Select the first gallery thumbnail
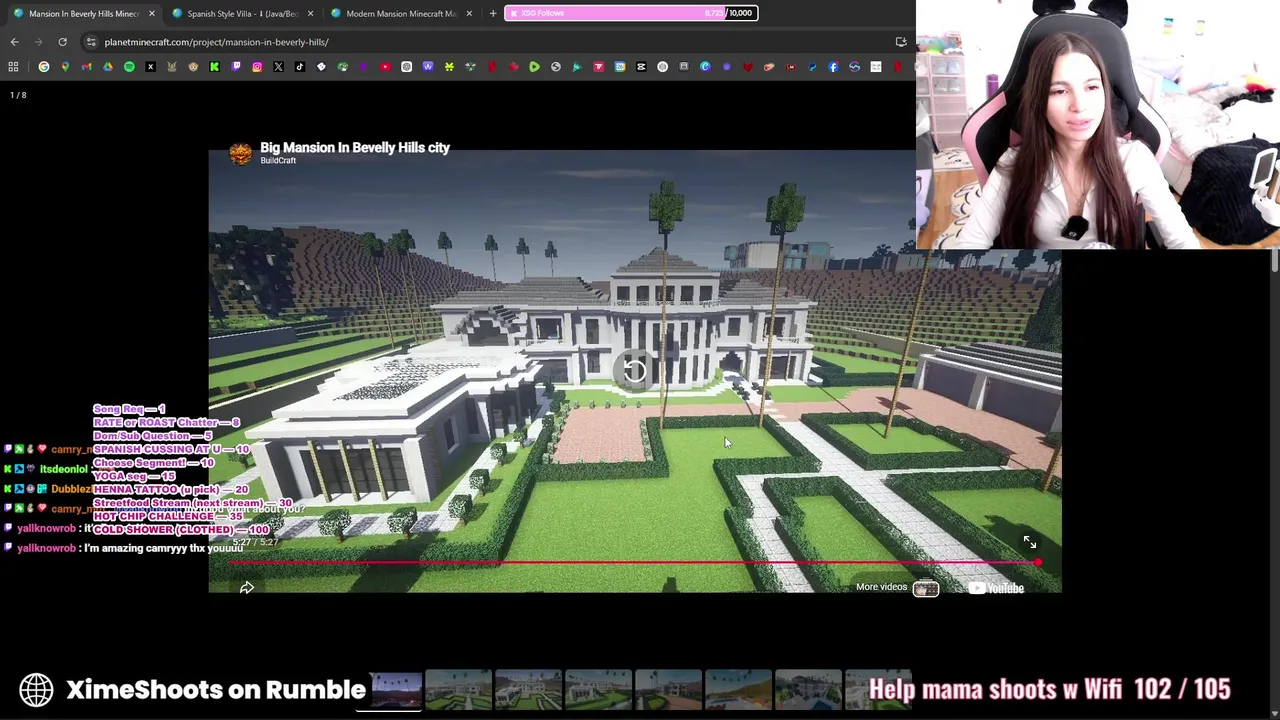This screenshot has height=720, width=1280. click(x=397, y=690)
